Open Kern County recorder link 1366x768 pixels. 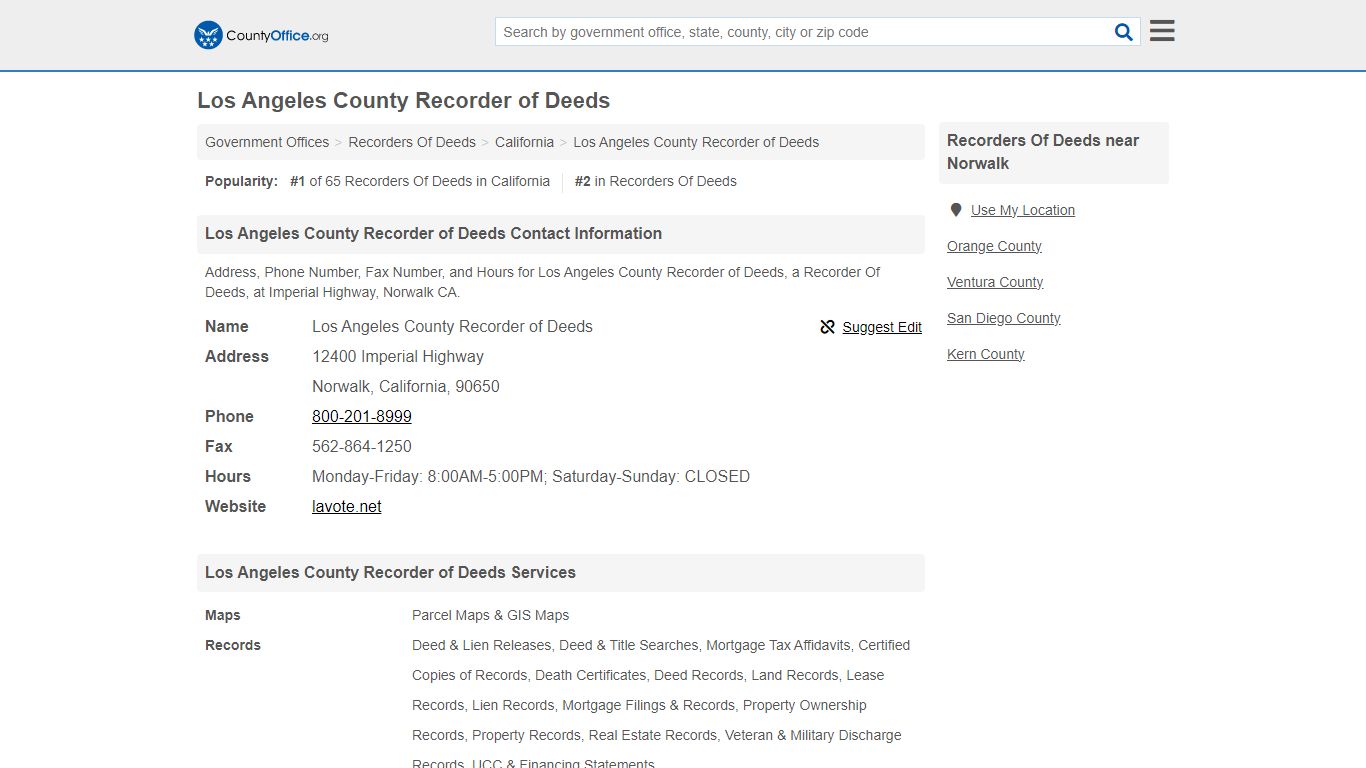tap(986, 354)
